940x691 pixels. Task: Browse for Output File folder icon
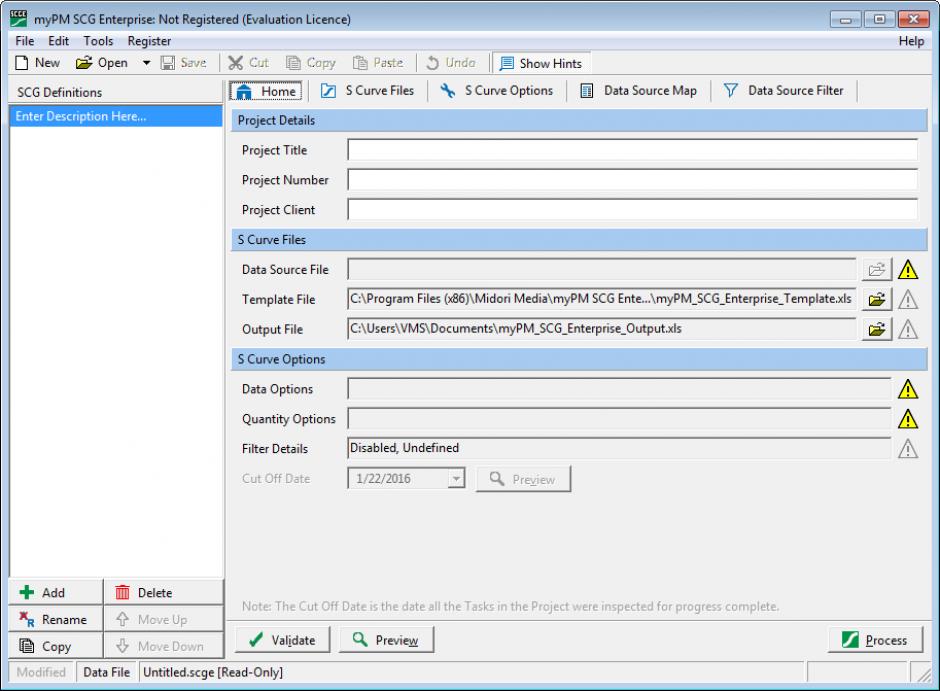(x=876, y=329)
